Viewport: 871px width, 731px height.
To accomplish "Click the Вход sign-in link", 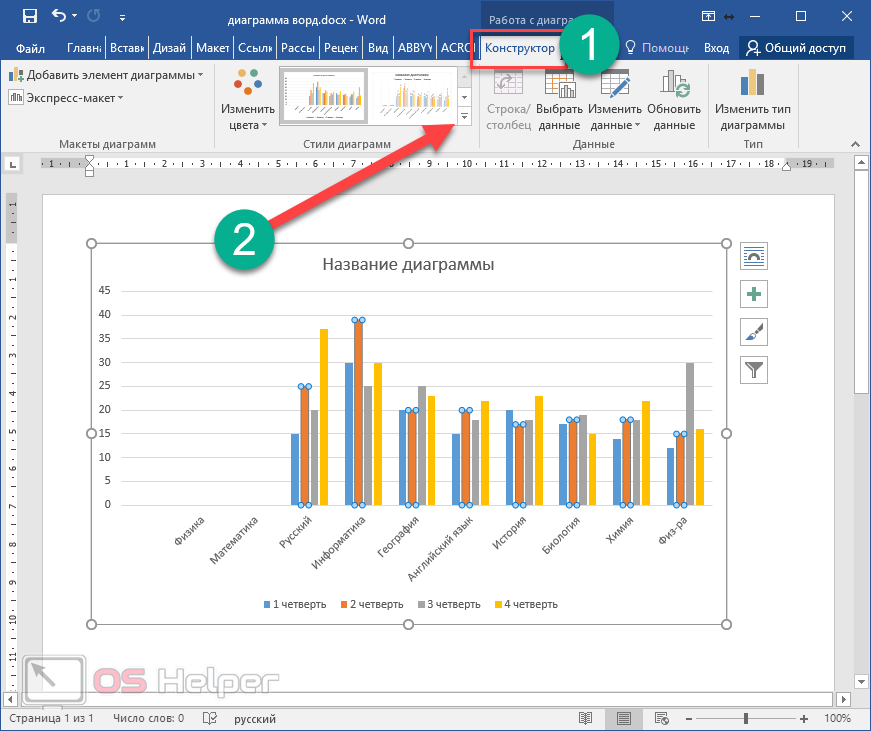I will [716, 48].
